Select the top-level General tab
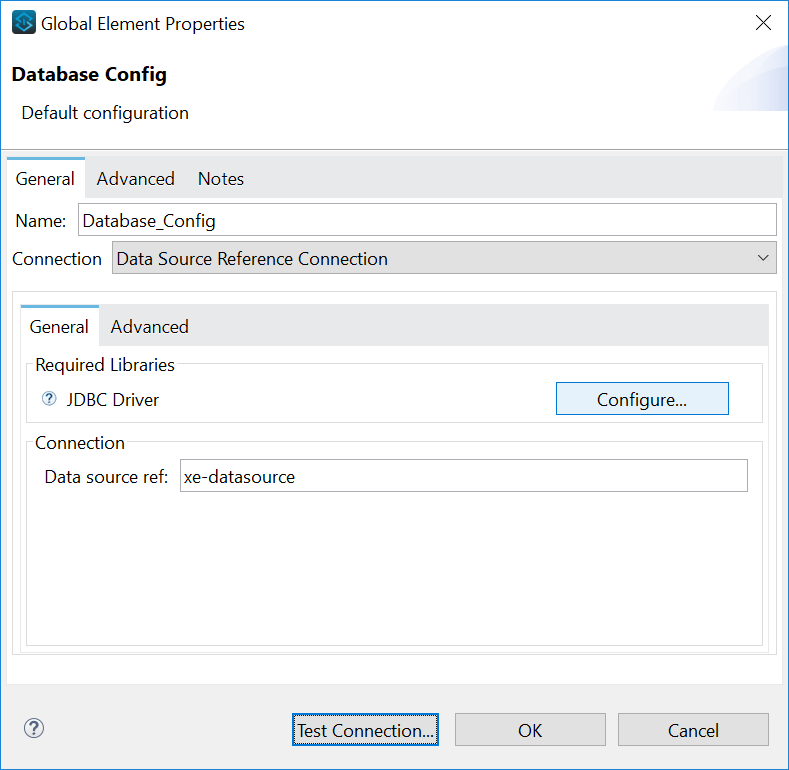 pos(45,179)
